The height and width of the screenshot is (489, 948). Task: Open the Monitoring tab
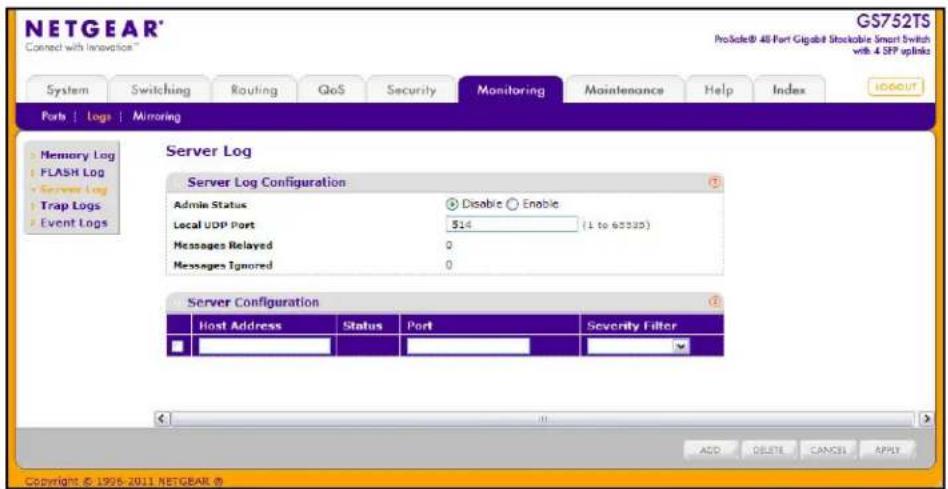510,90
